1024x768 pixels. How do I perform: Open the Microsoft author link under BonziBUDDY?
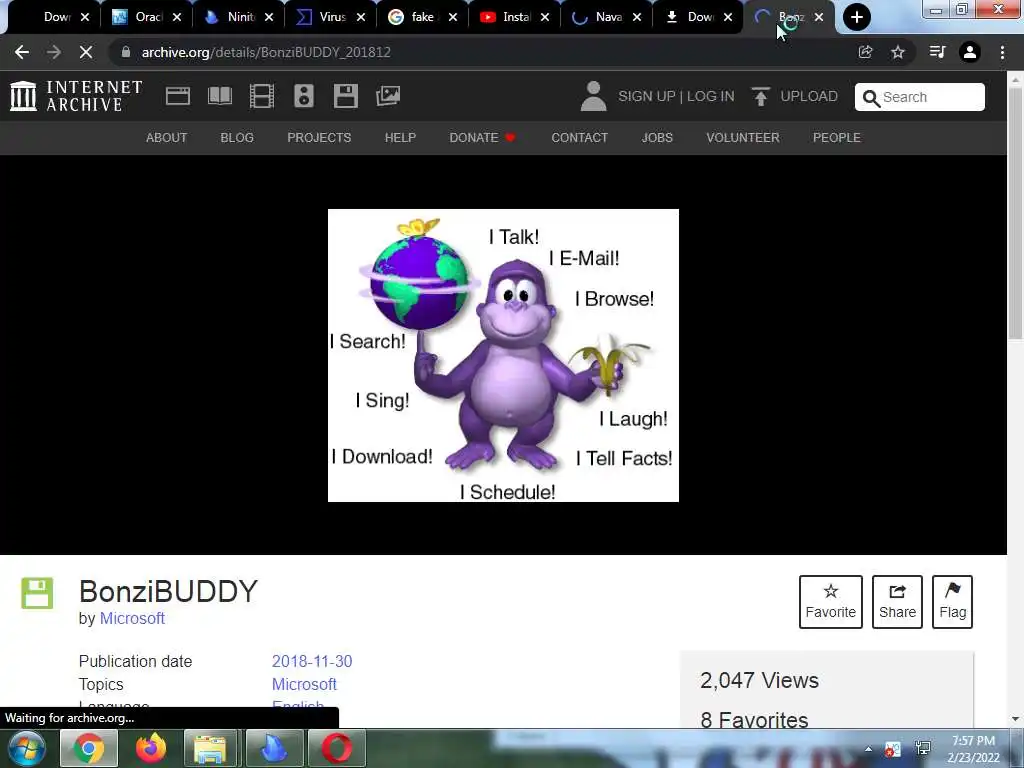click(132, 618)
